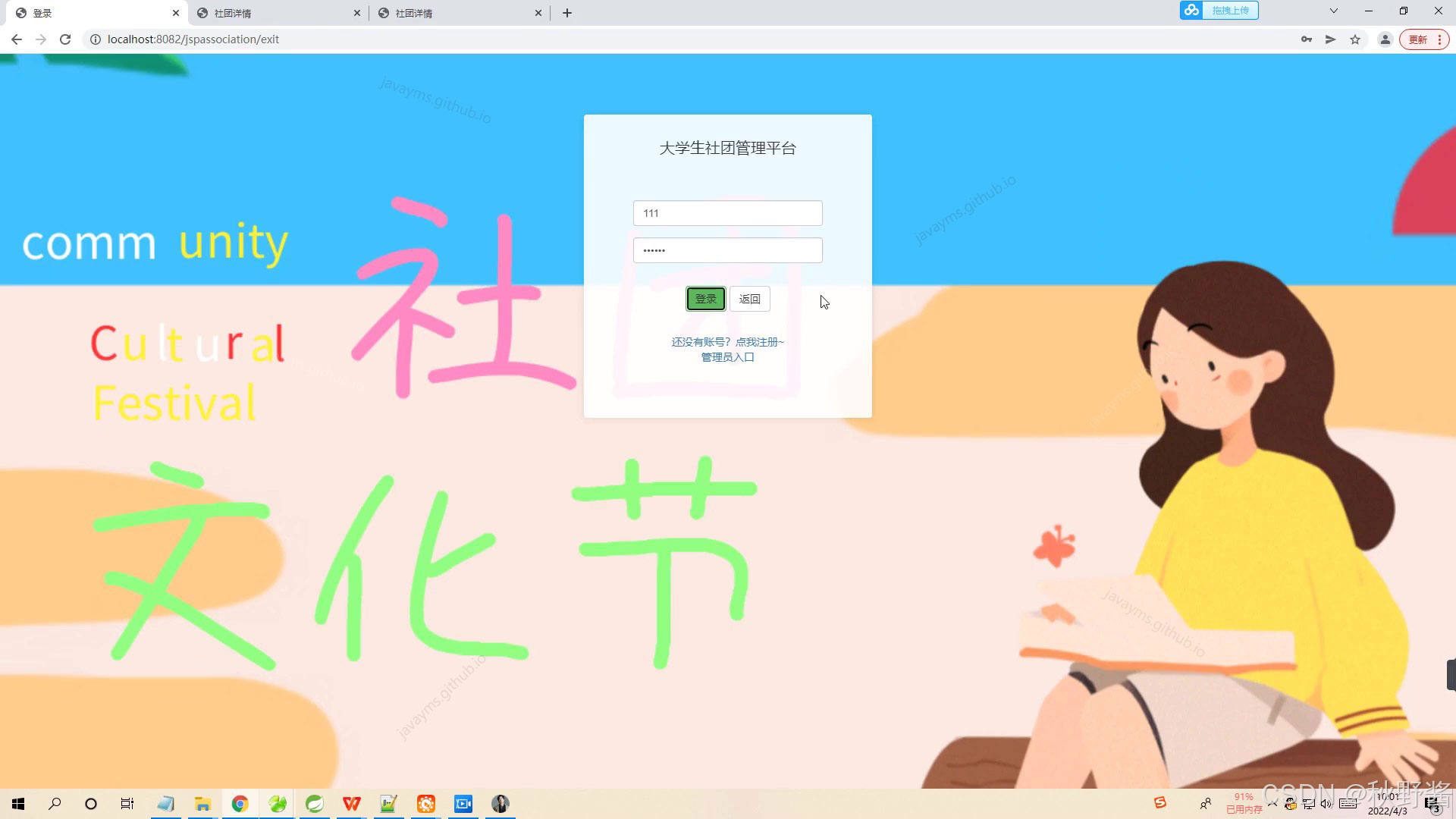The height and width of the screenshot is (819, 1456).
Task: Open the browser tab search chevron
Action: [1333, 11]
